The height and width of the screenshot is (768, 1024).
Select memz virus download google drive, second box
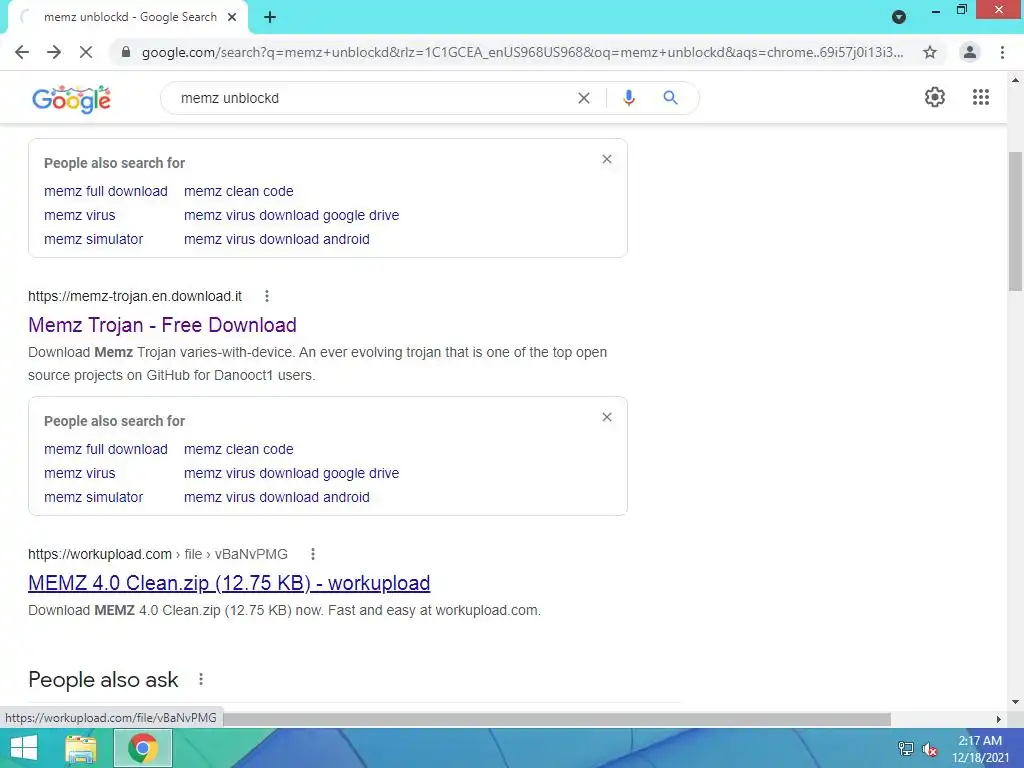291,473
